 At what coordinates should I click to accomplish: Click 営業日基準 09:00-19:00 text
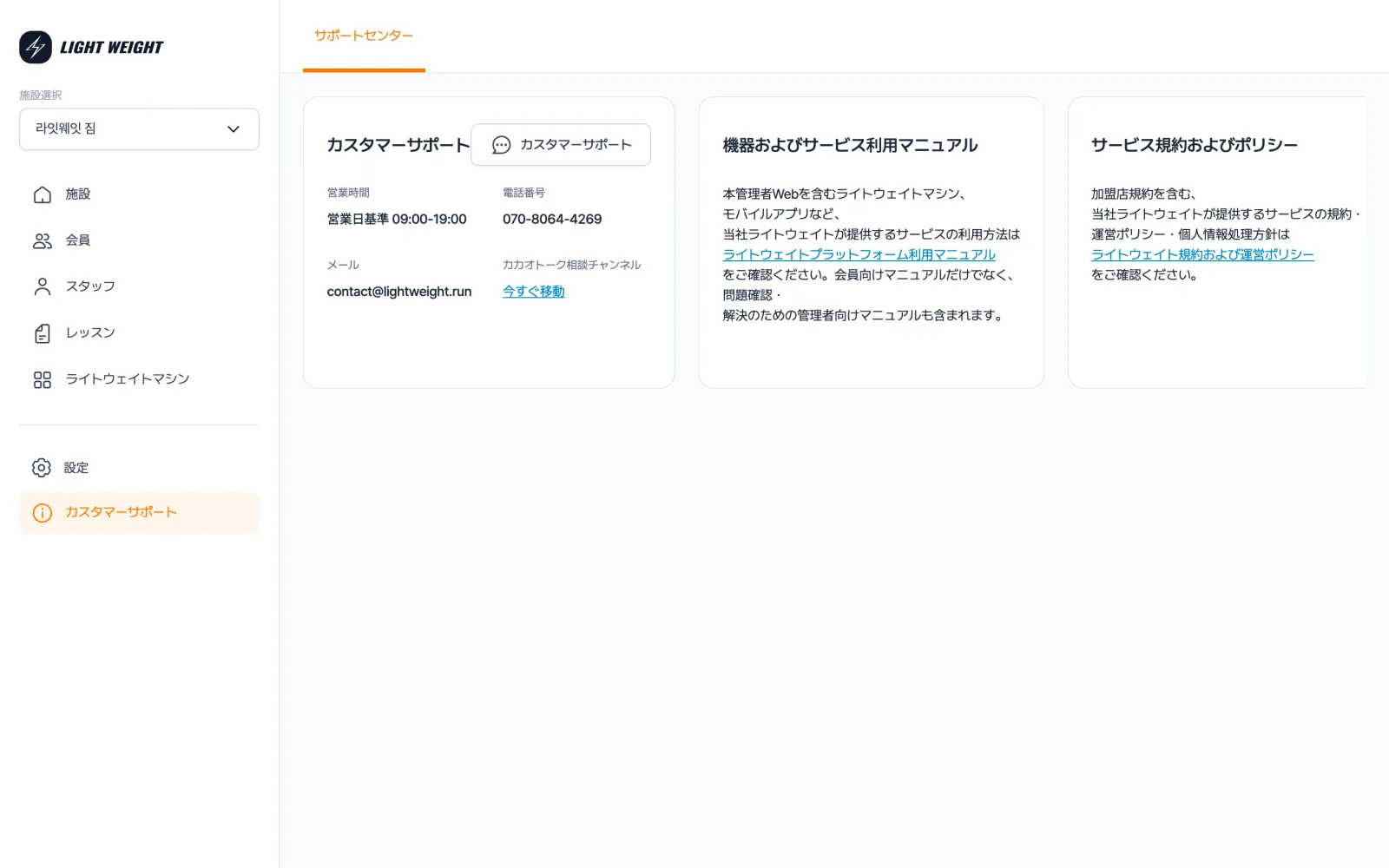click(x=397, y=220)
